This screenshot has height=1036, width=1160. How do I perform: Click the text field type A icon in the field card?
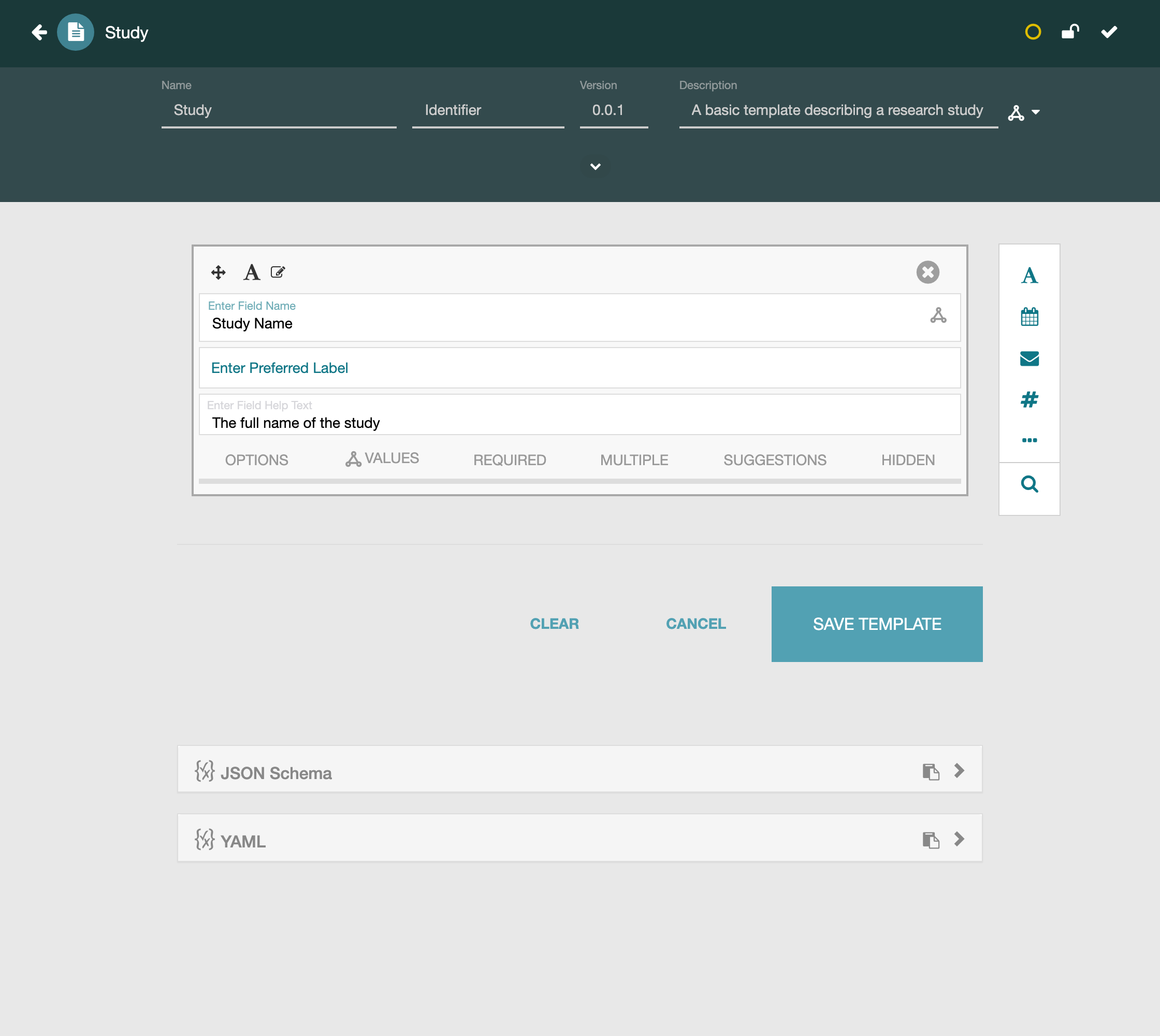252,272
